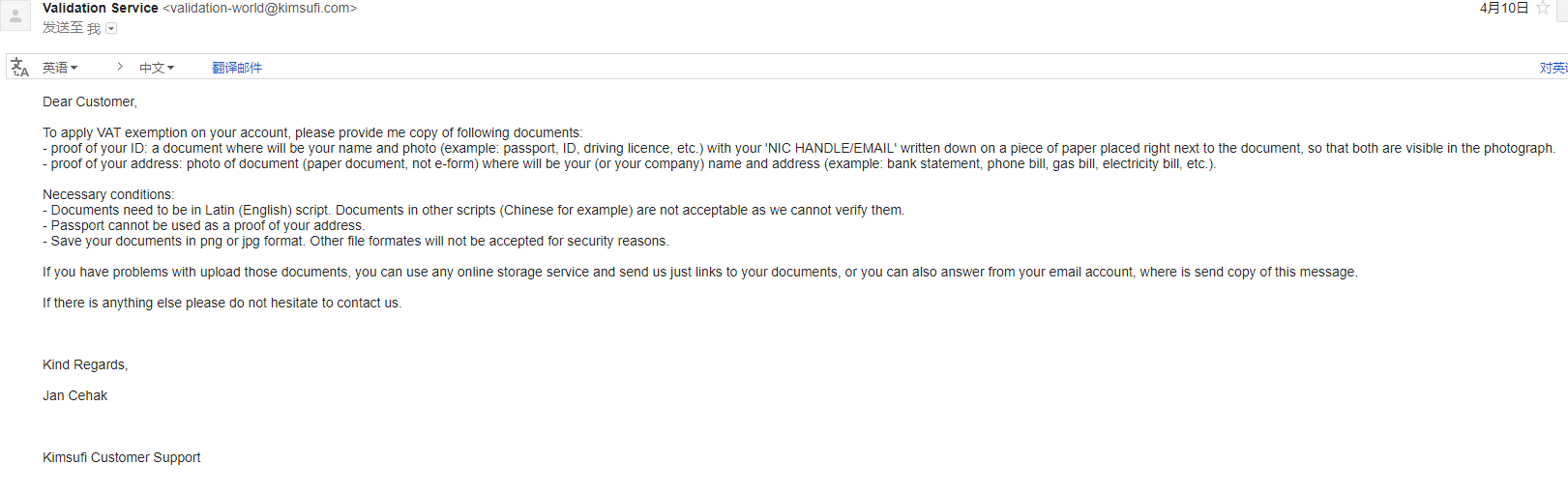Expand recipient details arrow beside 发送至 我

(111, 29)
